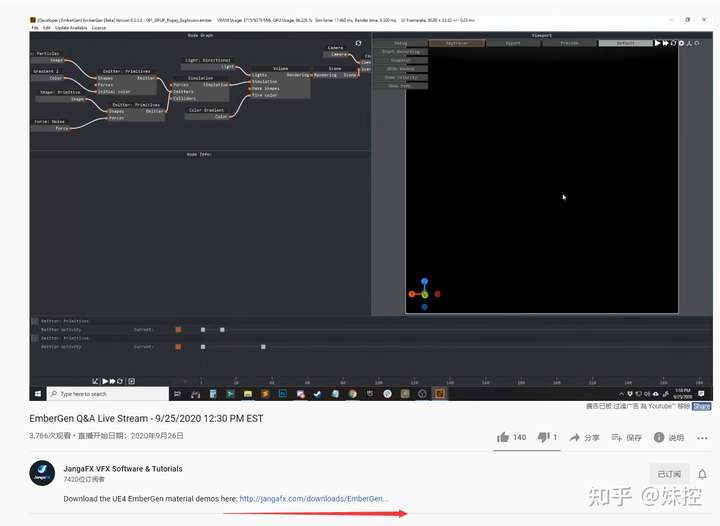The image size is (720, 526).
Task: Open the License menu
Action: coord(99,28)
